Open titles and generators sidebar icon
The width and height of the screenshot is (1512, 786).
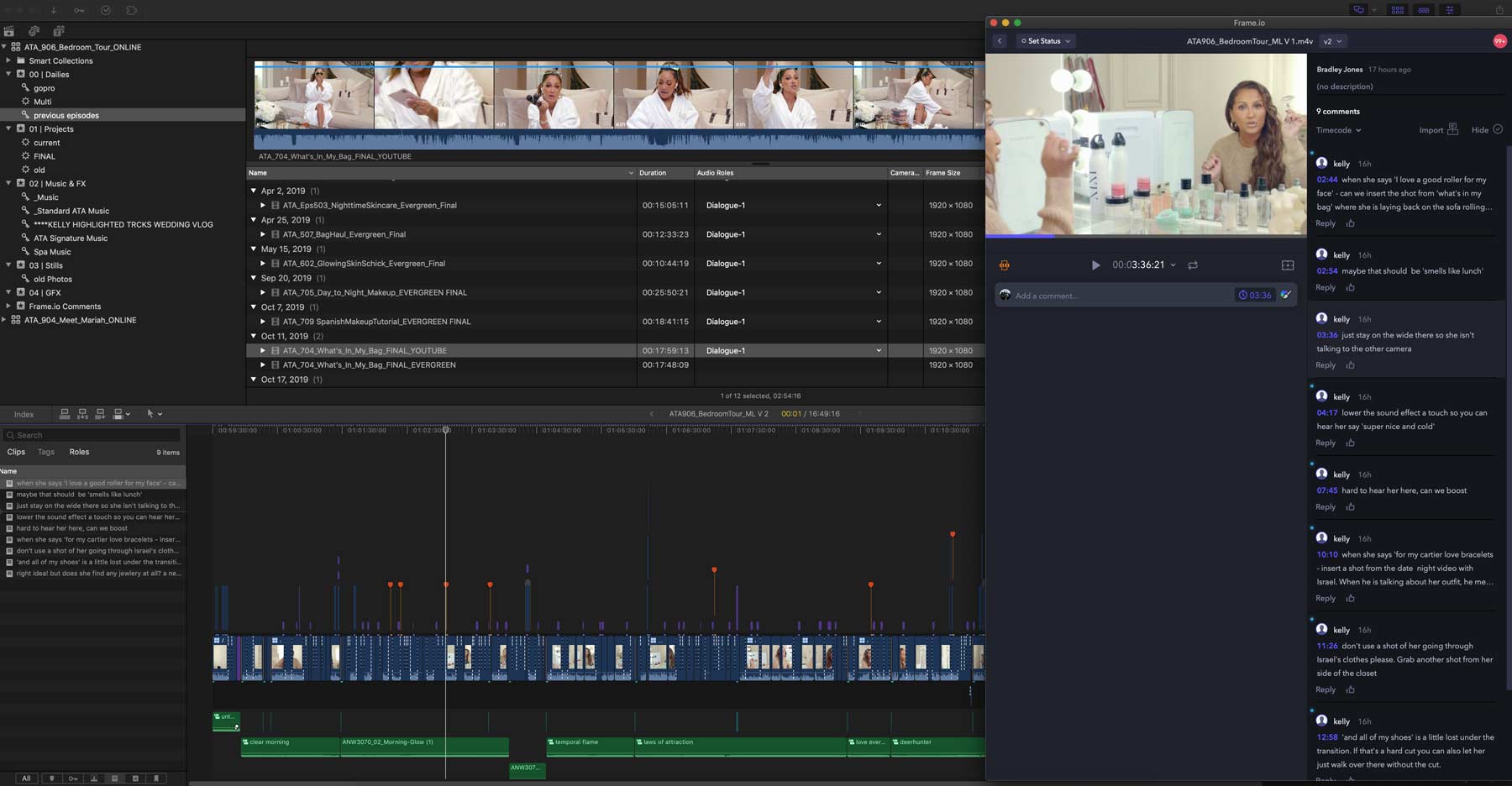pos(59,31)
